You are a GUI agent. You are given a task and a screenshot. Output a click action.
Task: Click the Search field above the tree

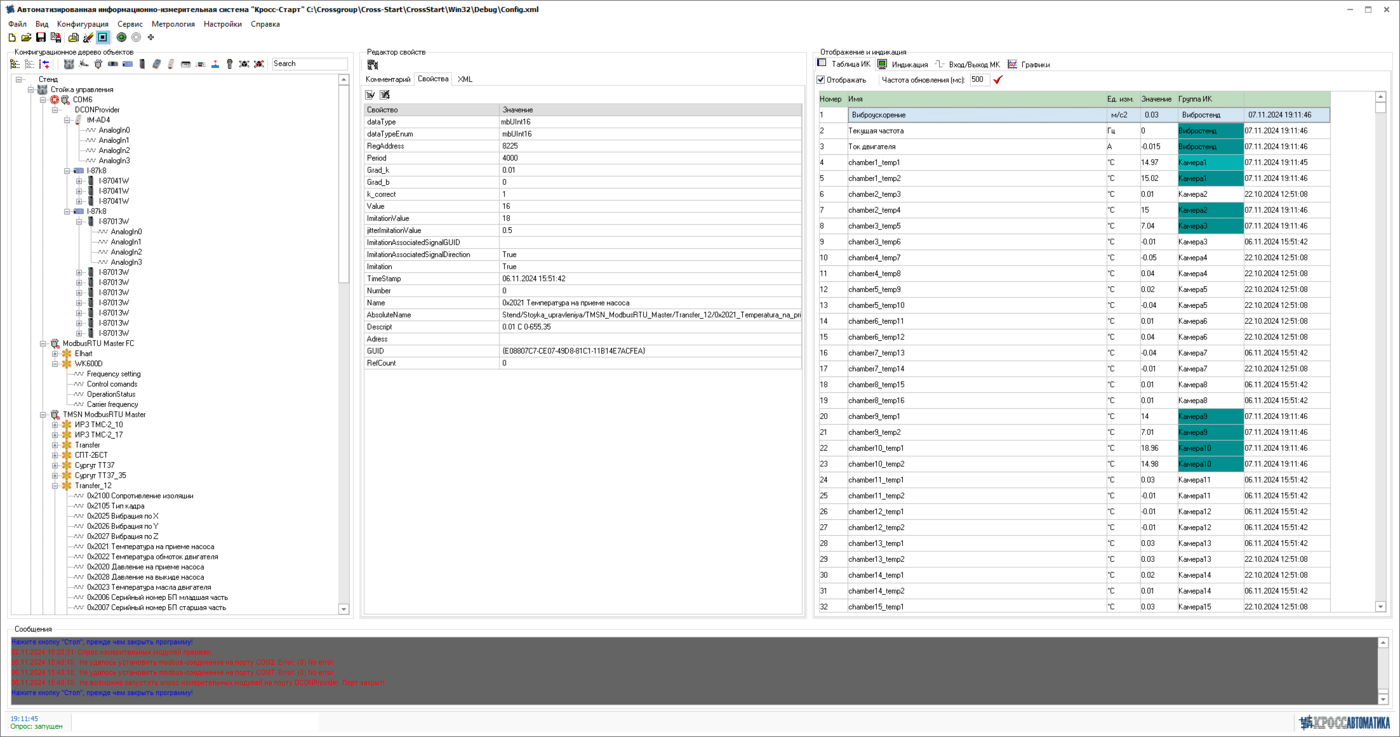pos(309,64)
